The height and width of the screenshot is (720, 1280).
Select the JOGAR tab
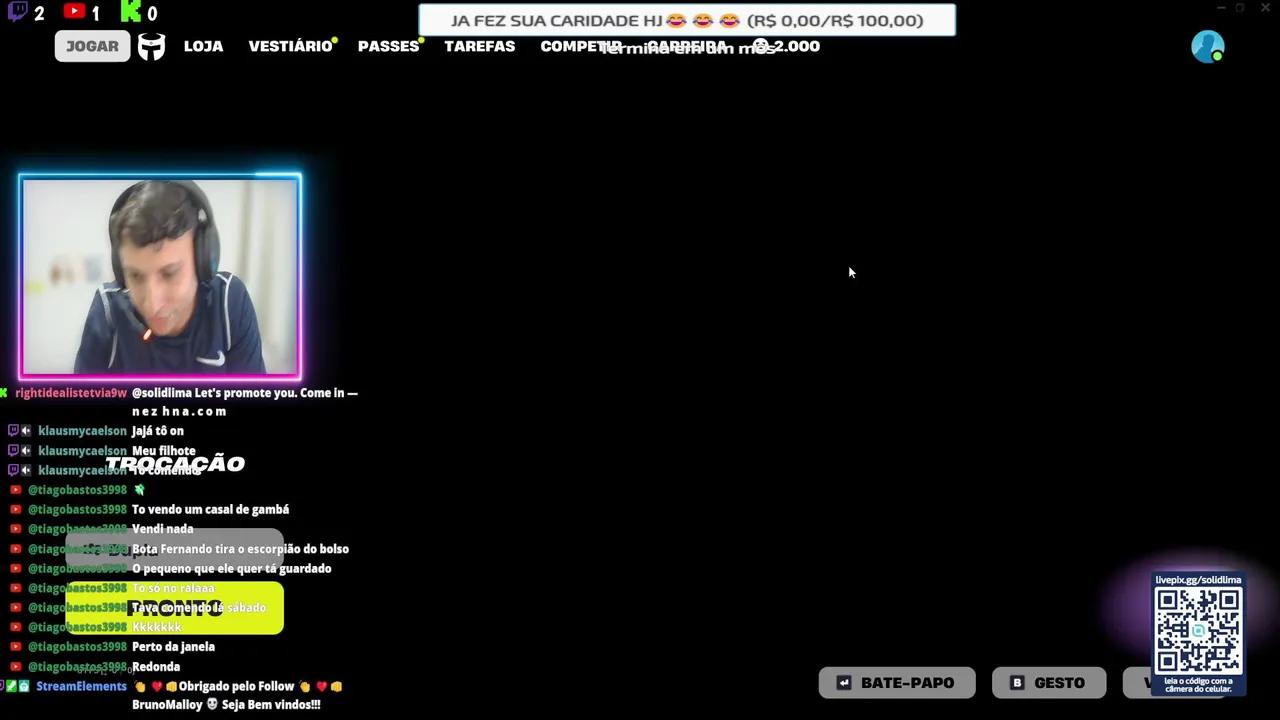point(92,46)
